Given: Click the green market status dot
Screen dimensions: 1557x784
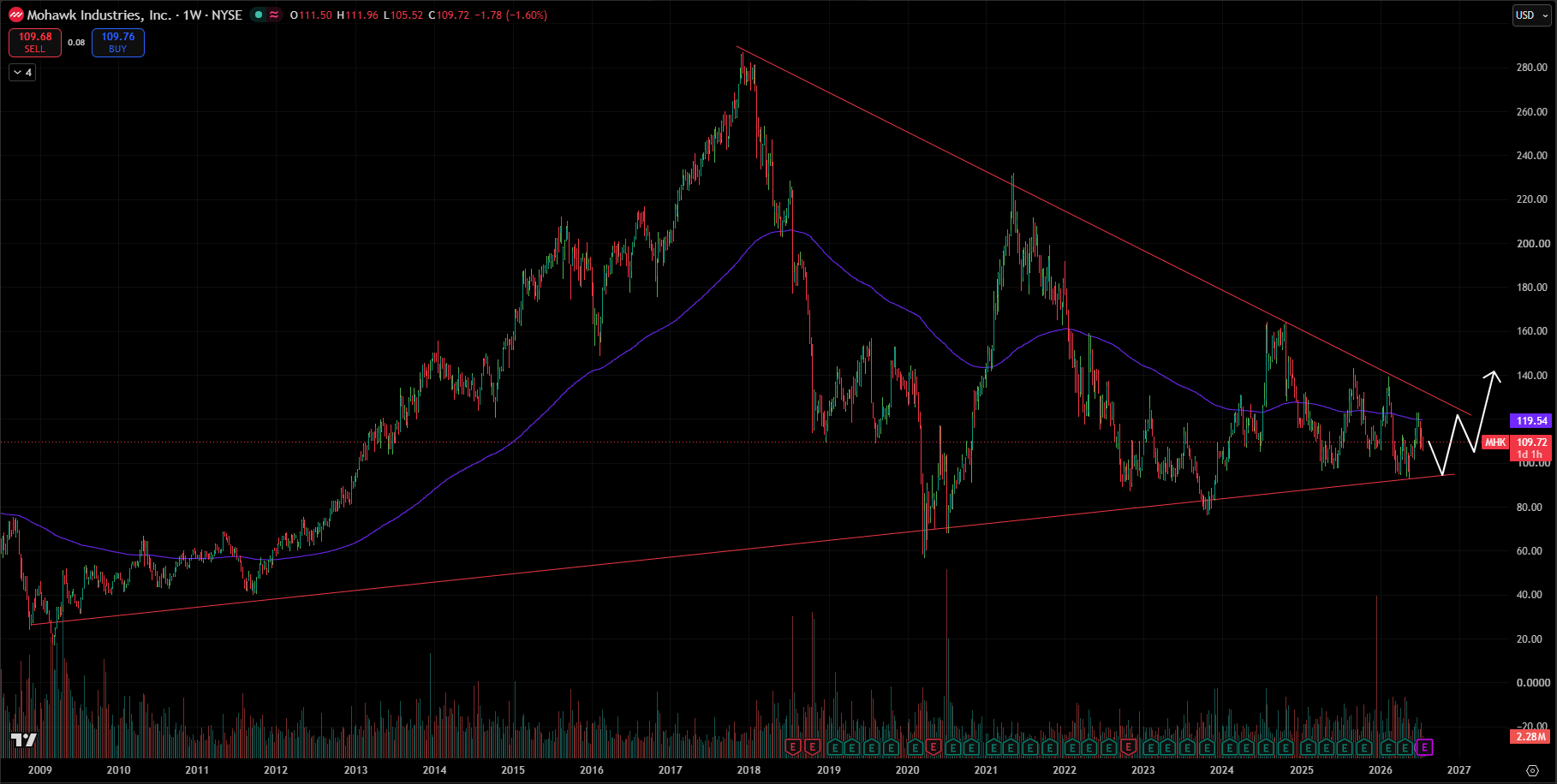Looking at the screenshot, I should [x=258, y=15].
